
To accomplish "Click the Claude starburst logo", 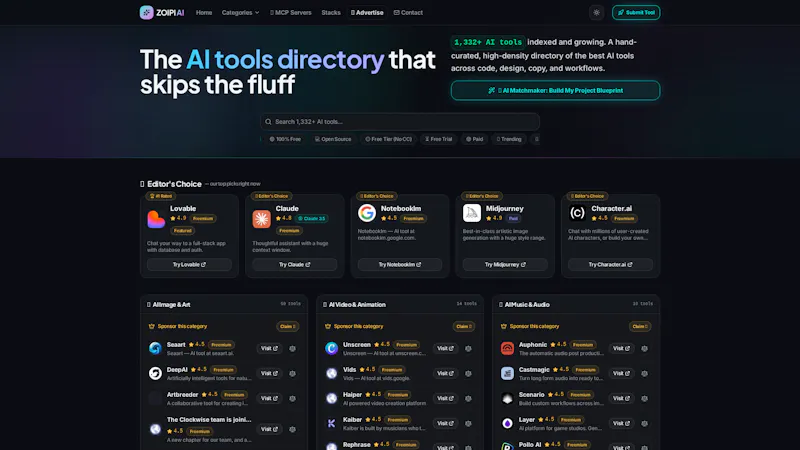I will pos(261,219).
